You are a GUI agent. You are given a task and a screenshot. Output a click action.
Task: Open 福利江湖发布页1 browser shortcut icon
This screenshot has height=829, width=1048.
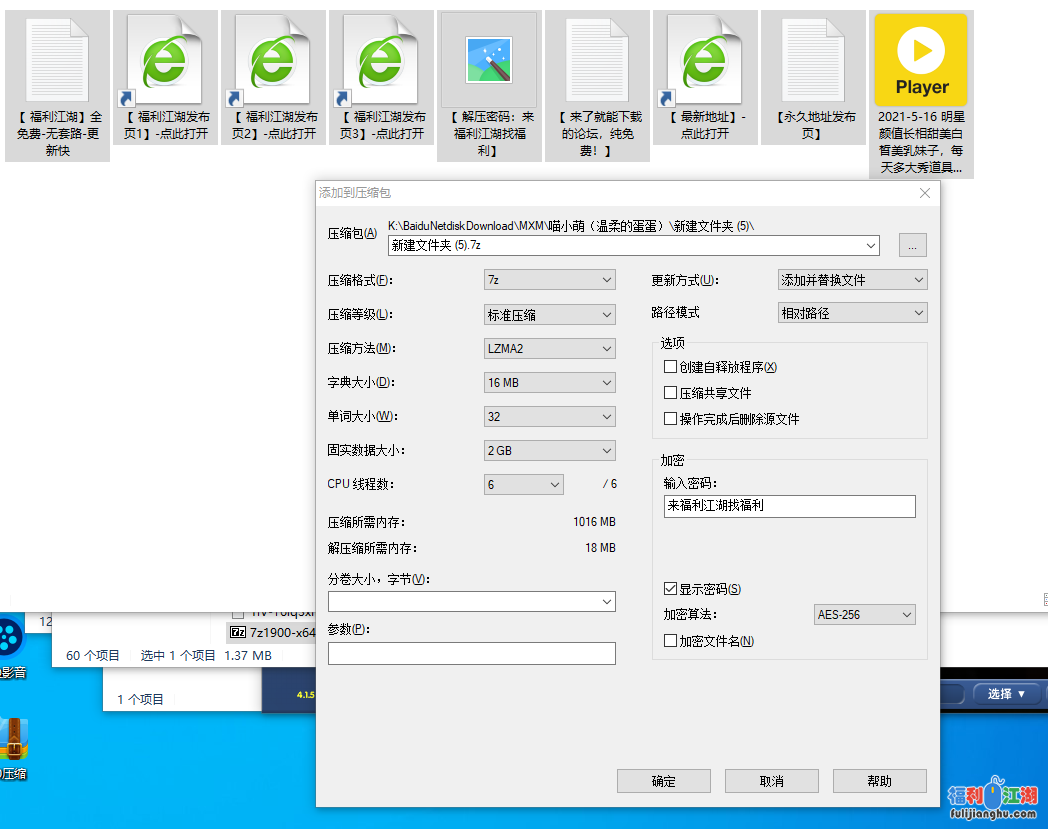165,60
